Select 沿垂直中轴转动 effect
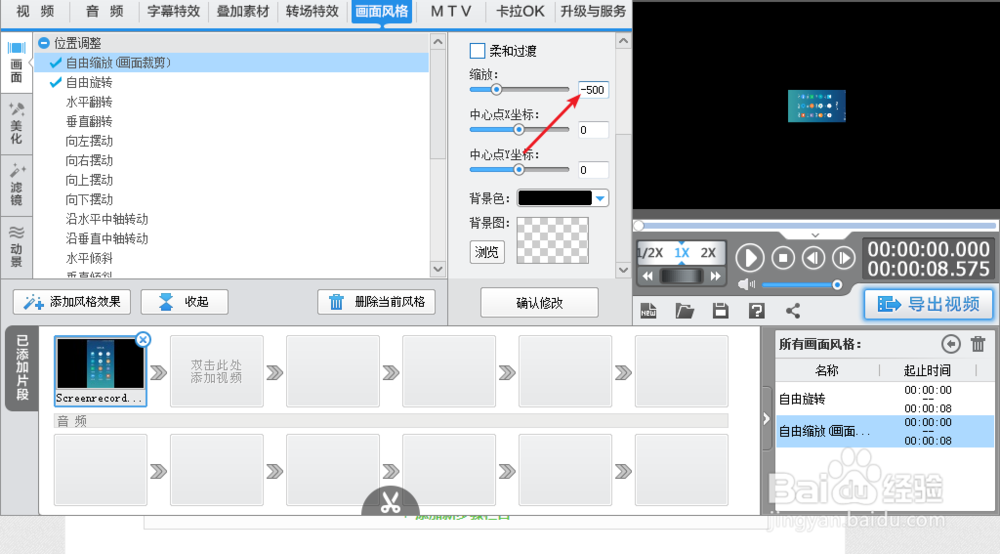The width and height of the screenshot is (1000, 554). (107, 239)
